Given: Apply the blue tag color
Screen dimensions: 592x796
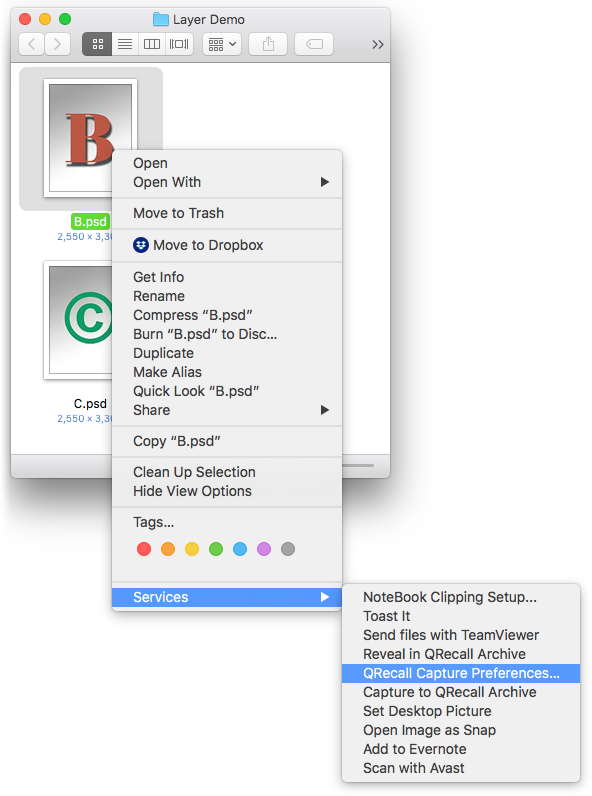Looking at the screenshot, I should 240,549.
